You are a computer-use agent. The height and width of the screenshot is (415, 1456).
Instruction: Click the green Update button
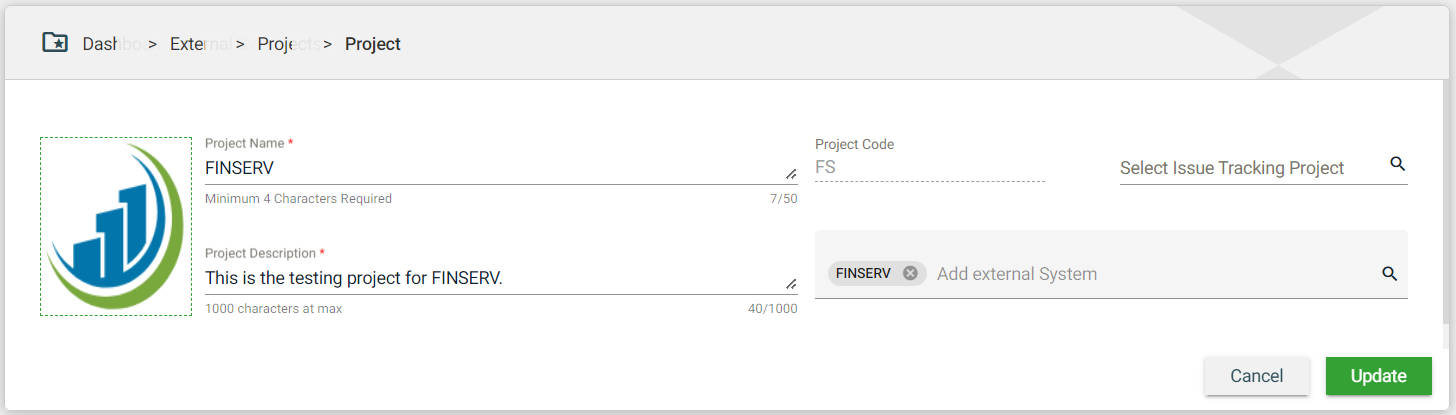pyautogui.click(x=1378, y=376)
